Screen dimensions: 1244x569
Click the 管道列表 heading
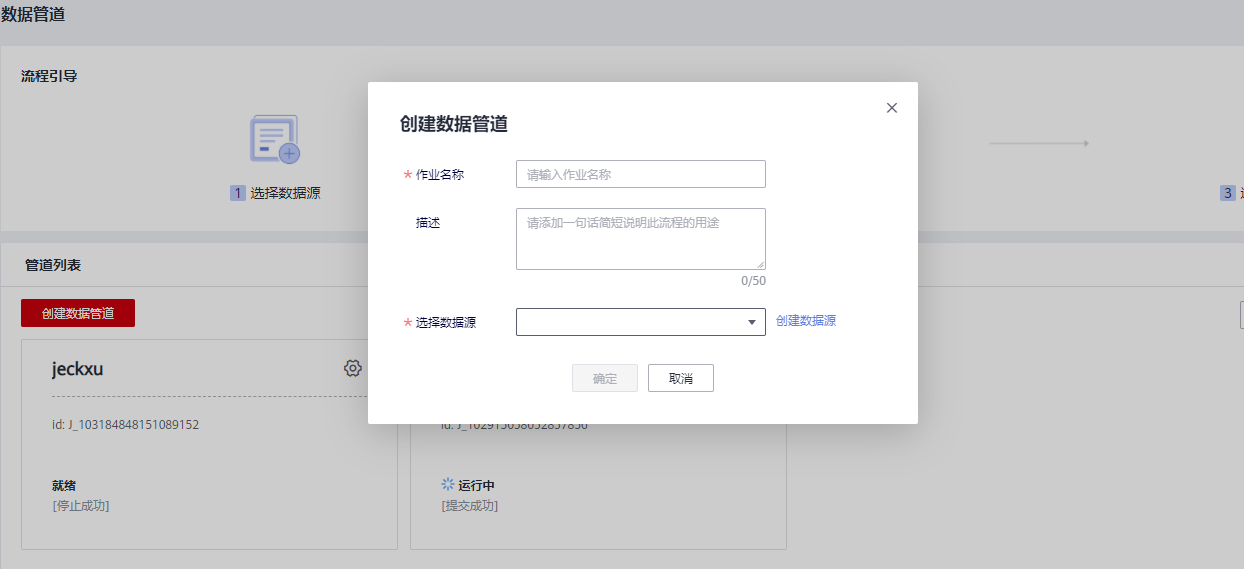[x=53, y=265]
